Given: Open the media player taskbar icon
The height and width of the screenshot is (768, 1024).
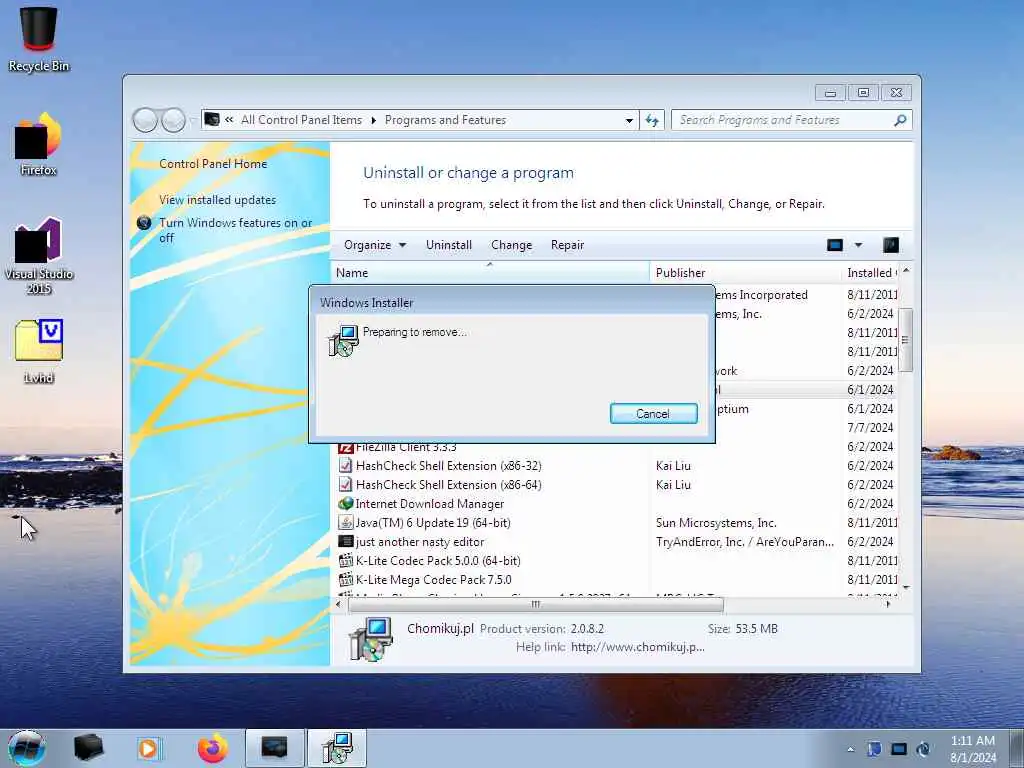Looking at the screenshot, I should (x=149, y=748).
